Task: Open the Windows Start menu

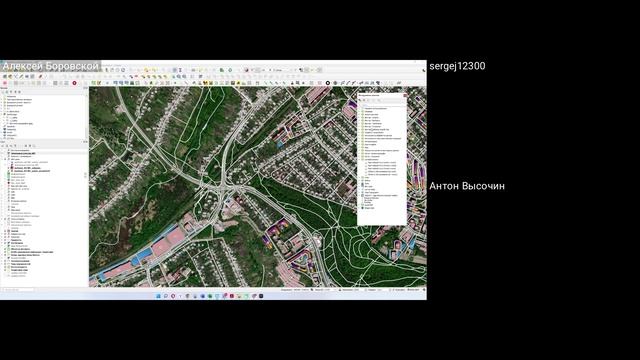Action: (158, 296)
